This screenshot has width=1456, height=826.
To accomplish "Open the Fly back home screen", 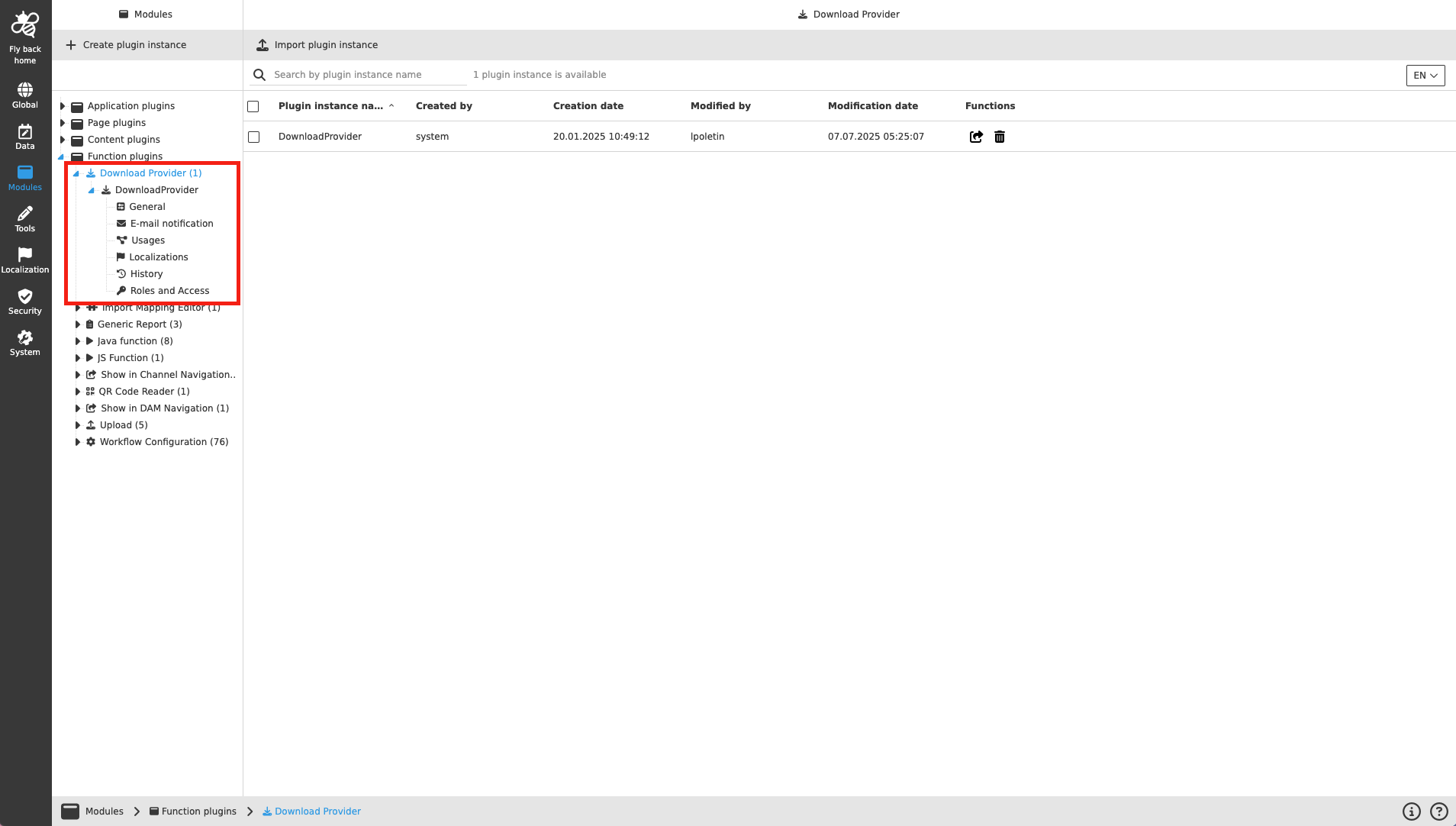I will [25, 36].
